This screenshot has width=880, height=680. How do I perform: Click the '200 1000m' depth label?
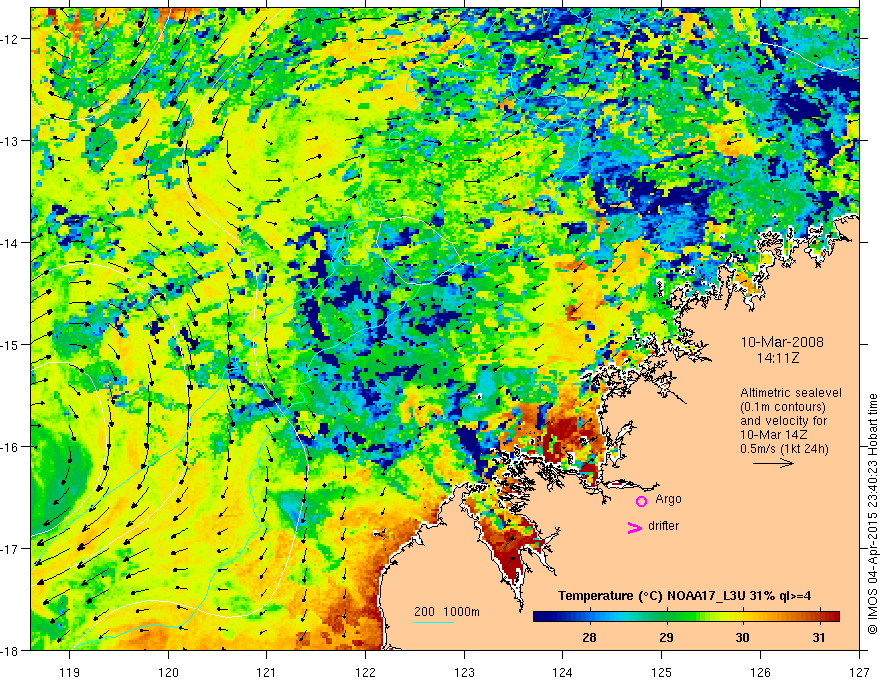click(447, 612)
